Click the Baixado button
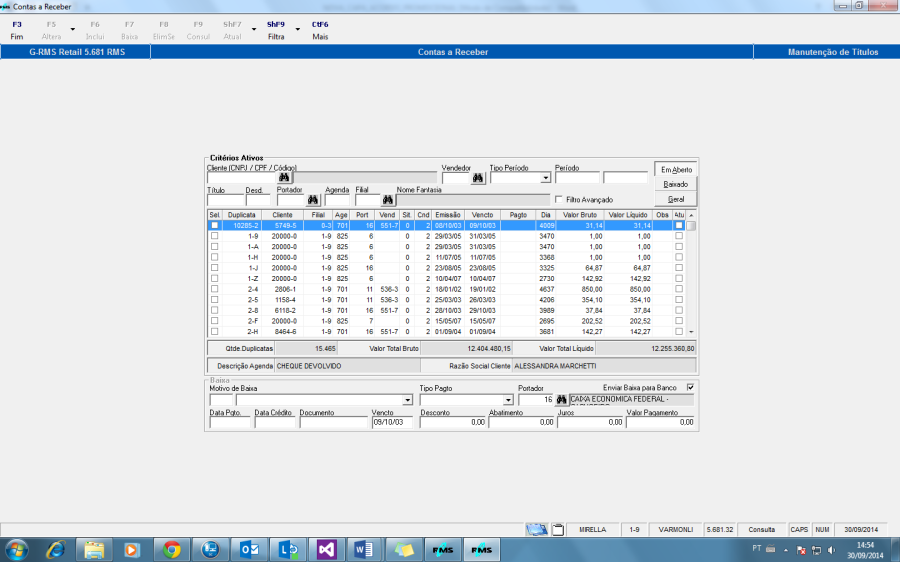 pyautogui.click(x=676, y=184)
